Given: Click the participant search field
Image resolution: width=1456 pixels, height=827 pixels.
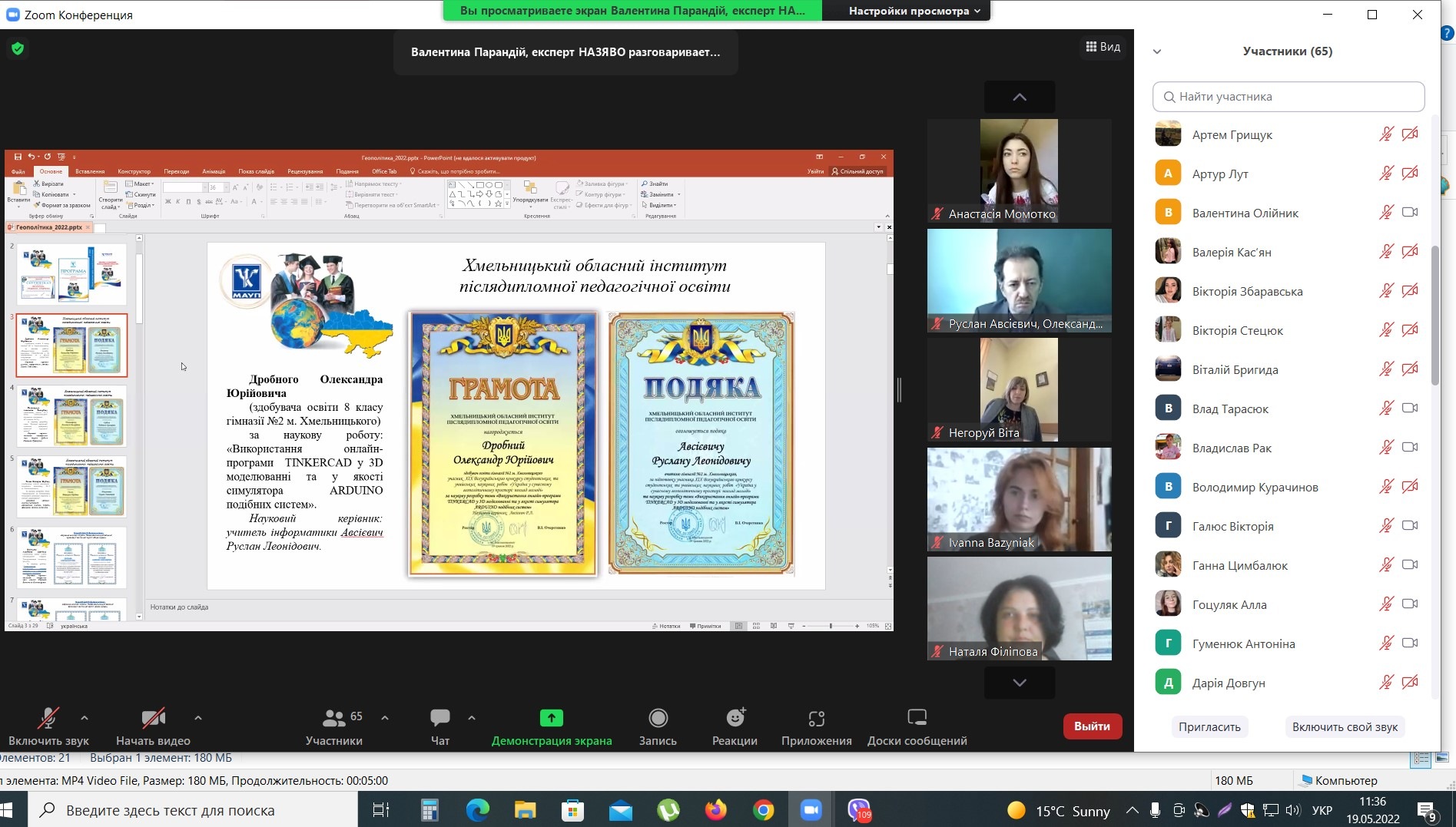Looking at the screenshot, I should [x=1289, y=97].
